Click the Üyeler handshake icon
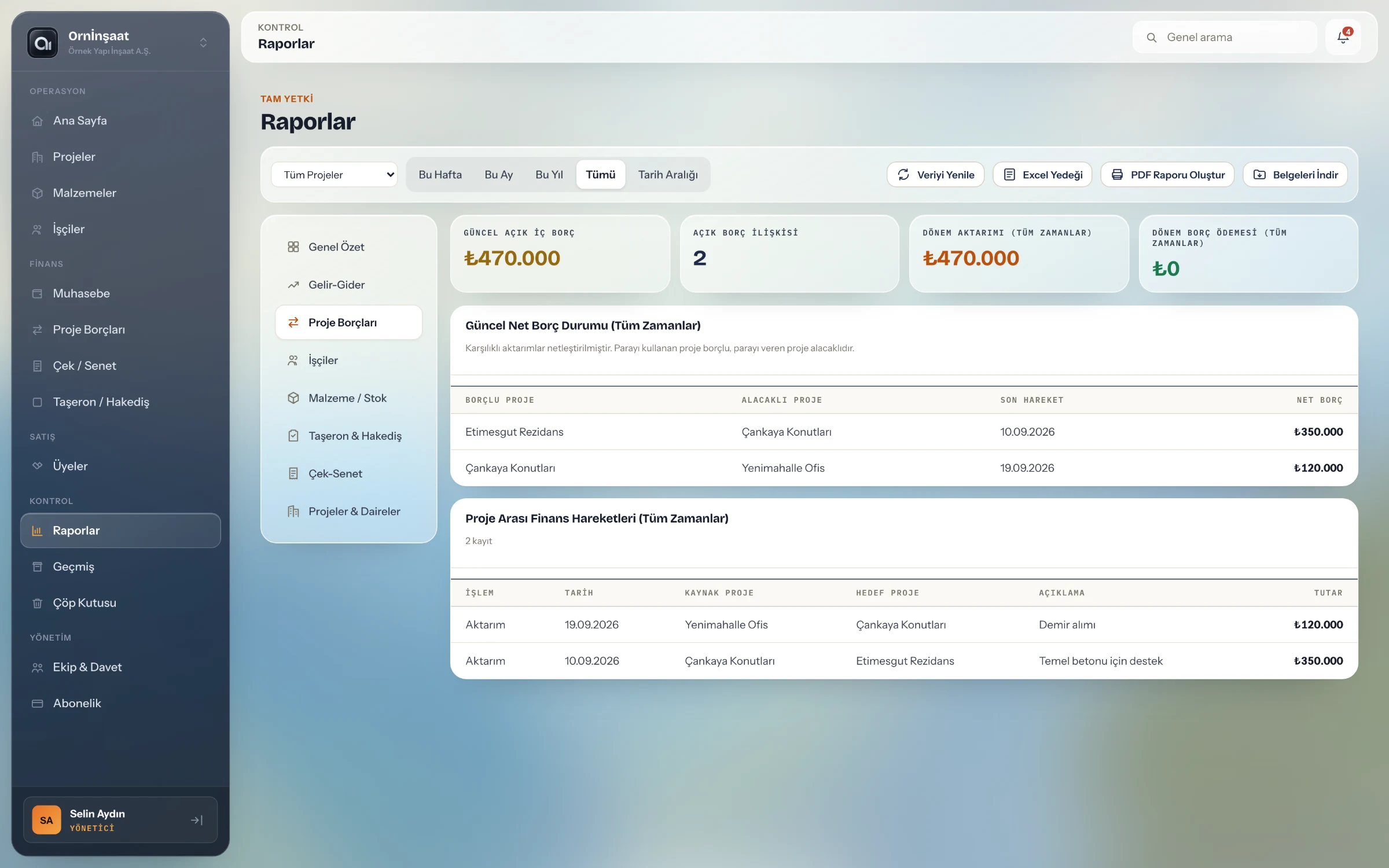 coord(38,466)
